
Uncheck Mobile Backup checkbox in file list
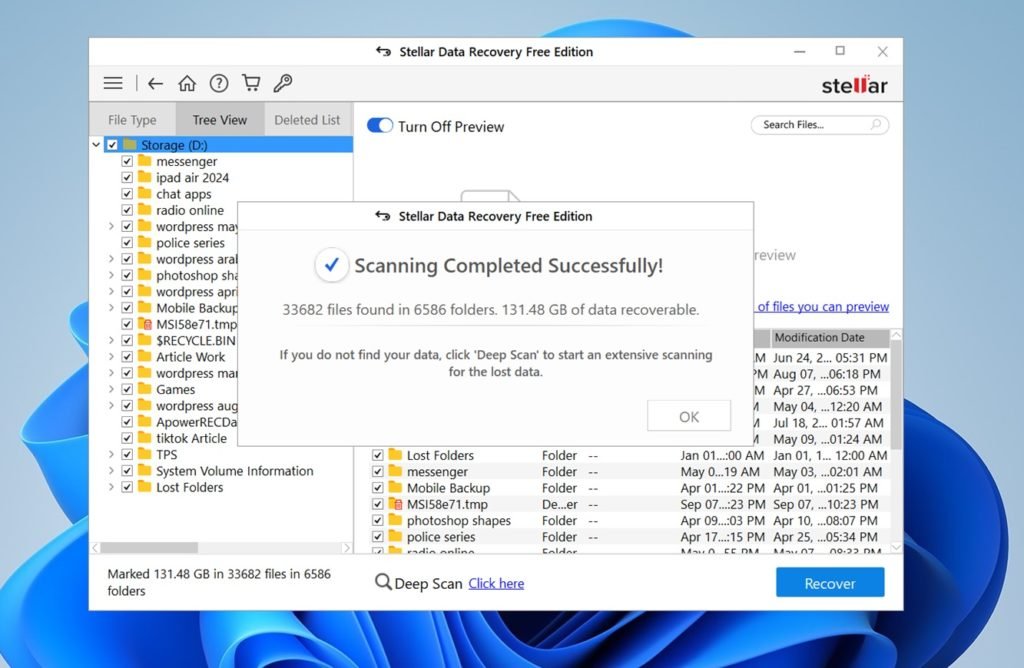coord(377,488)
